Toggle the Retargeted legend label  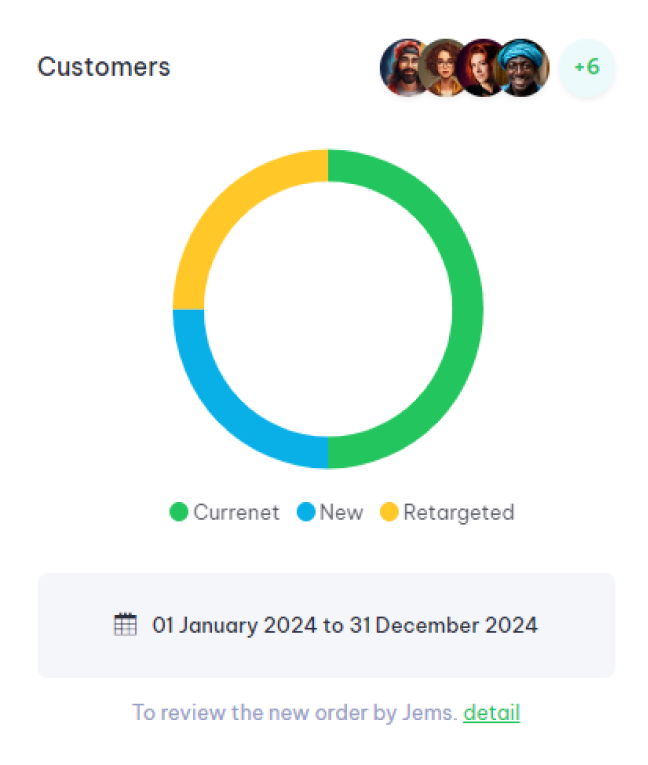click(458, 513)
